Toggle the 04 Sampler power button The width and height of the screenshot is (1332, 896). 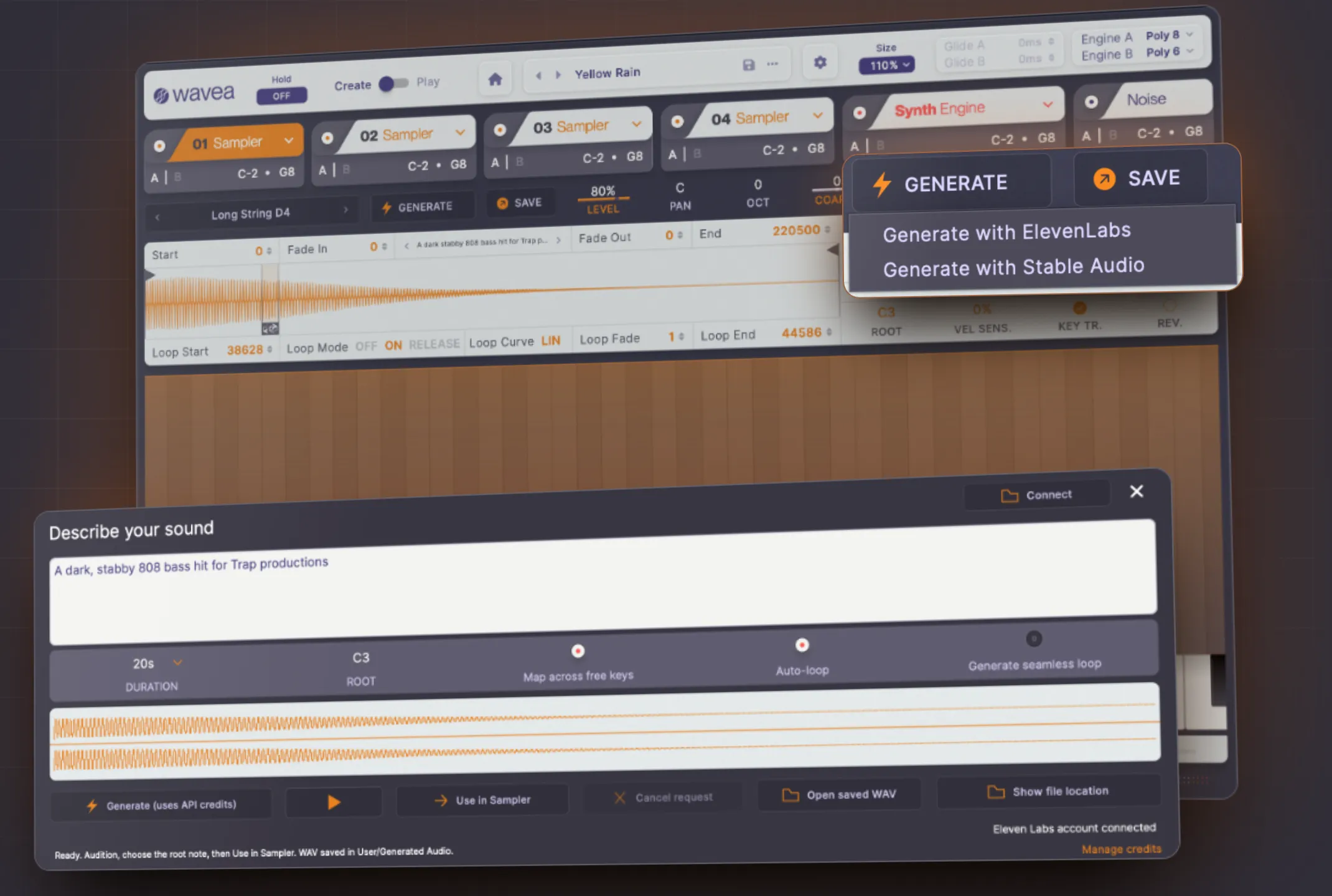677,121
